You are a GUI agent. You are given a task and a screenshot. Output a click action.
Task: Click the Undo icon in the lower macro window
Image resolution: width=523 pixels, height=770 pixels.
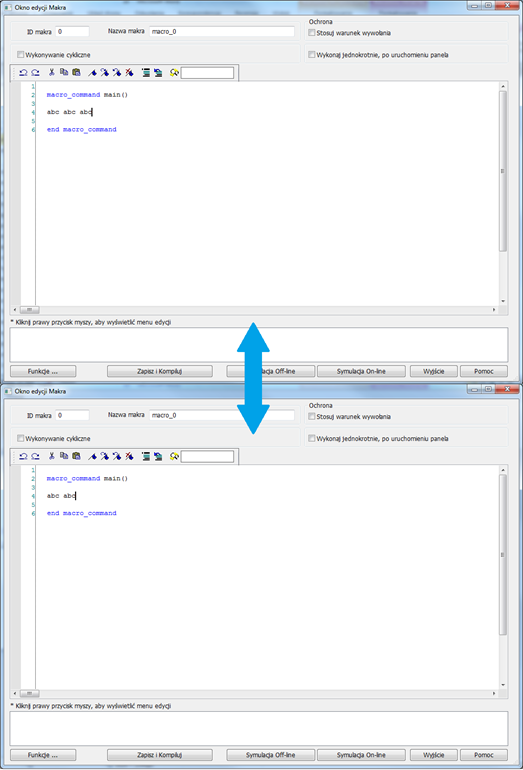click(23, 456)
